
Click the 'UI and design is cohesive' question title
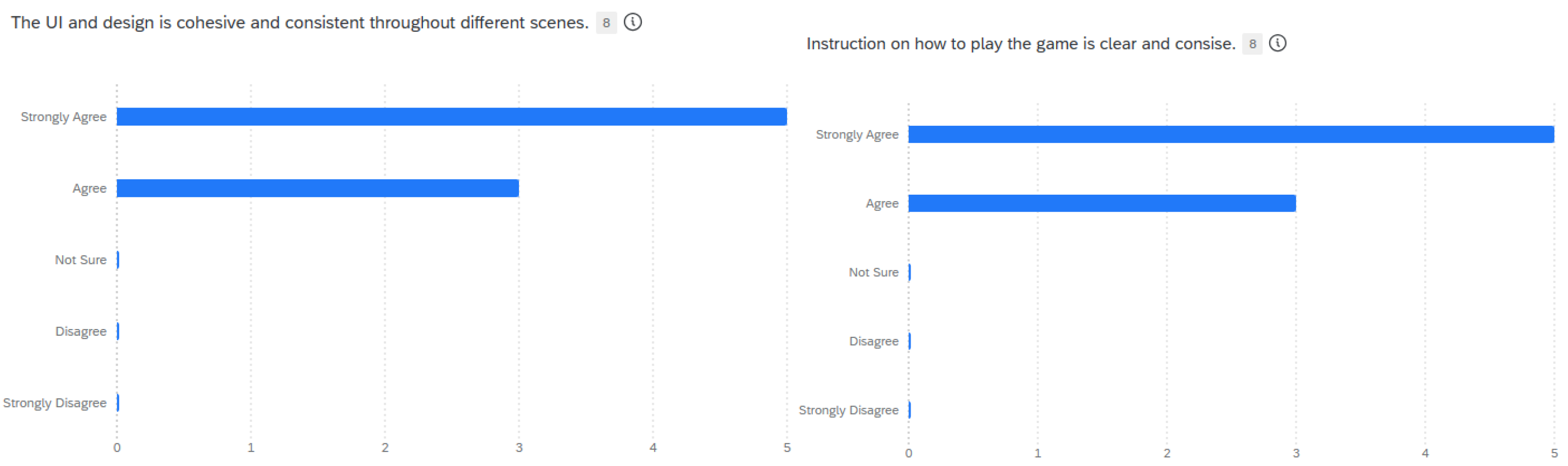coord(300,22)
